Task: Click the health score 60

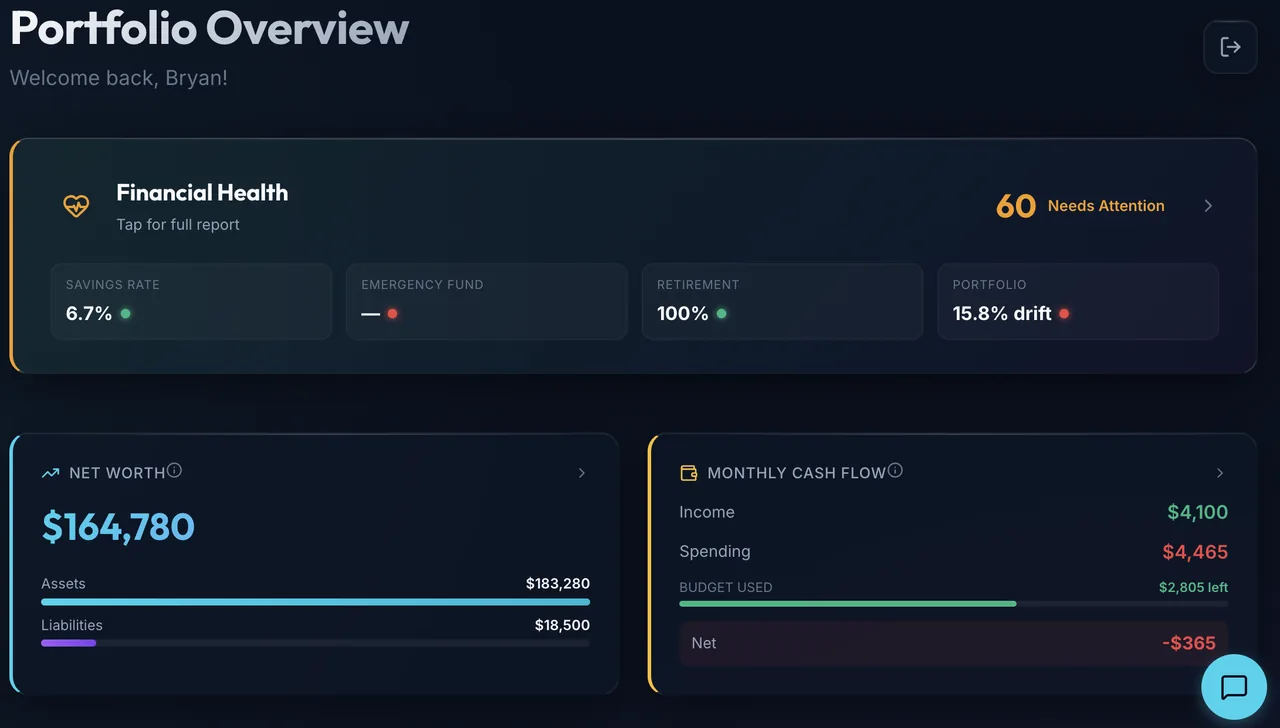Action: coord(1016,206)
